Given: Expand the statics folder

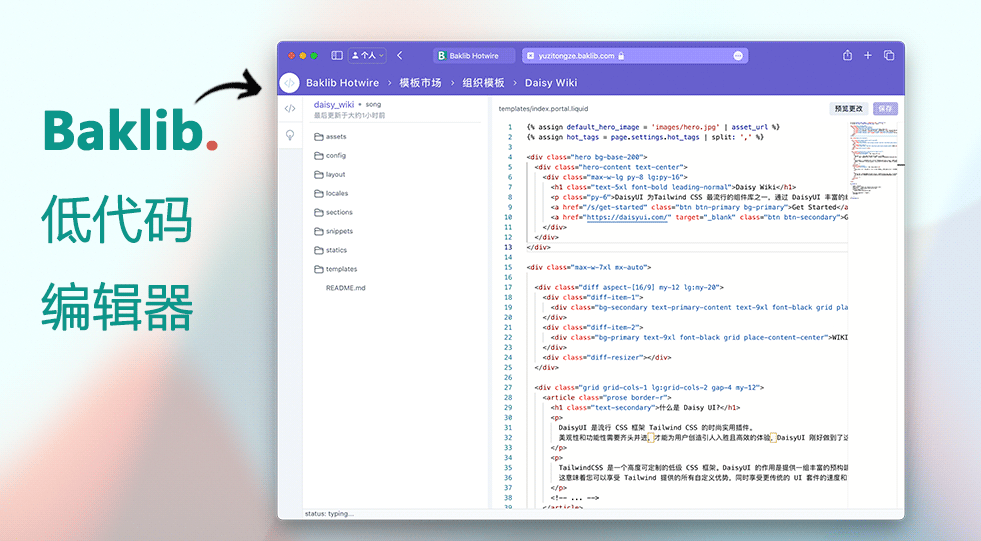Looking at the screenshot, I should (x=330, y=250).
